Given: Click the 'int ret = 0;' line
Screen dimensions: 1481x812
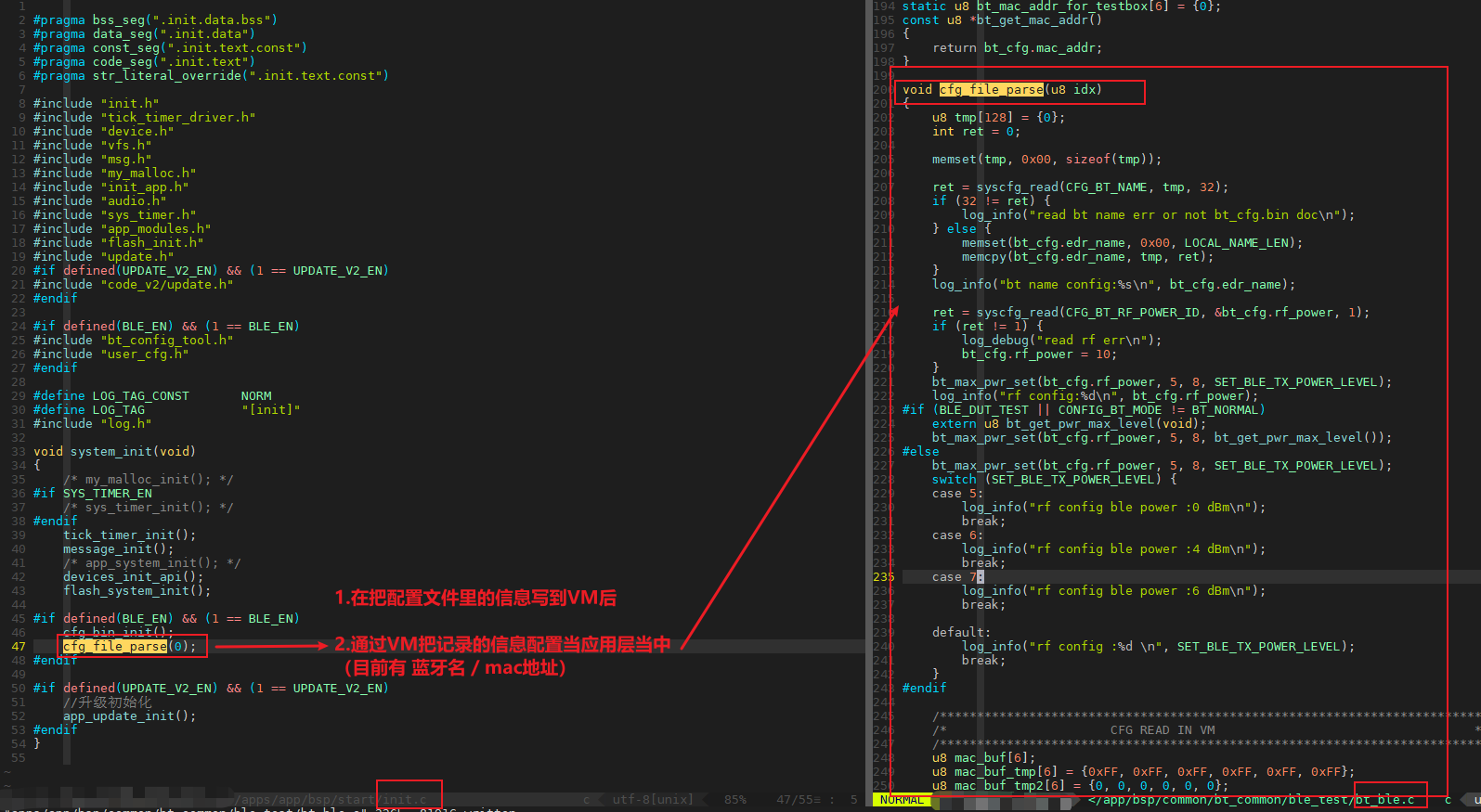Looking at the screenshot, I should click(x=976, y=131).
